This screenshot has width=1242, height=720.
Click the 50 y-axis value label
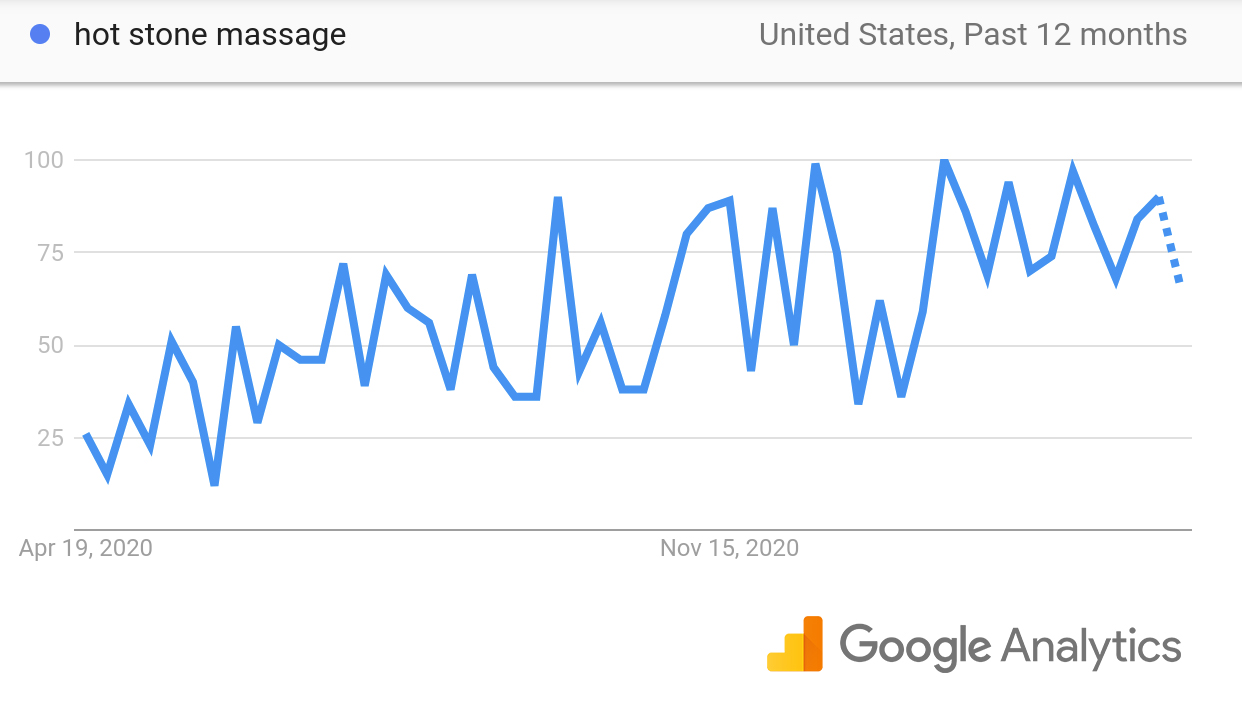50,346
